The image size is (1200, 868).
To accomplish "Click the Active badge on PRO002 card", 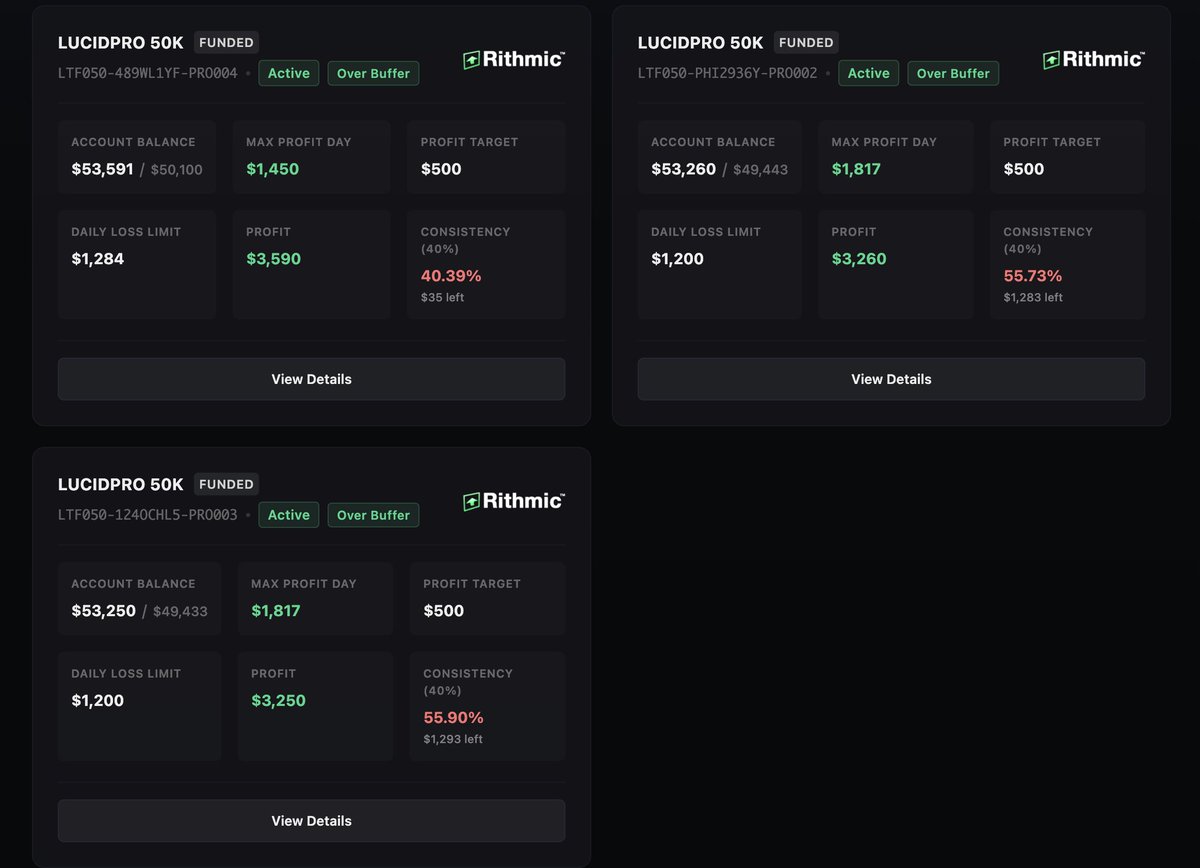I will [x=869, y=73].
